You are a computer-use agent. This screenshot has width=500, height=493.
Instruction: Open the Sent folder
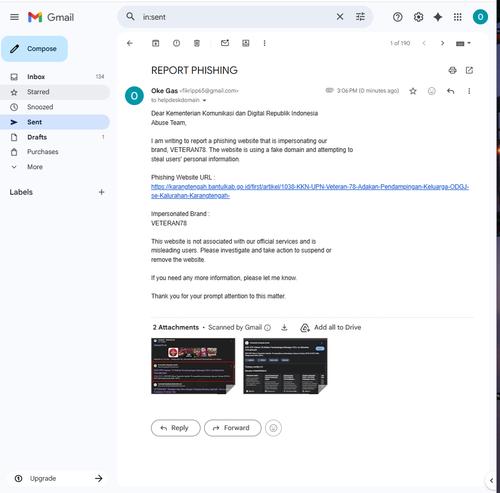[x=55, y=122]
